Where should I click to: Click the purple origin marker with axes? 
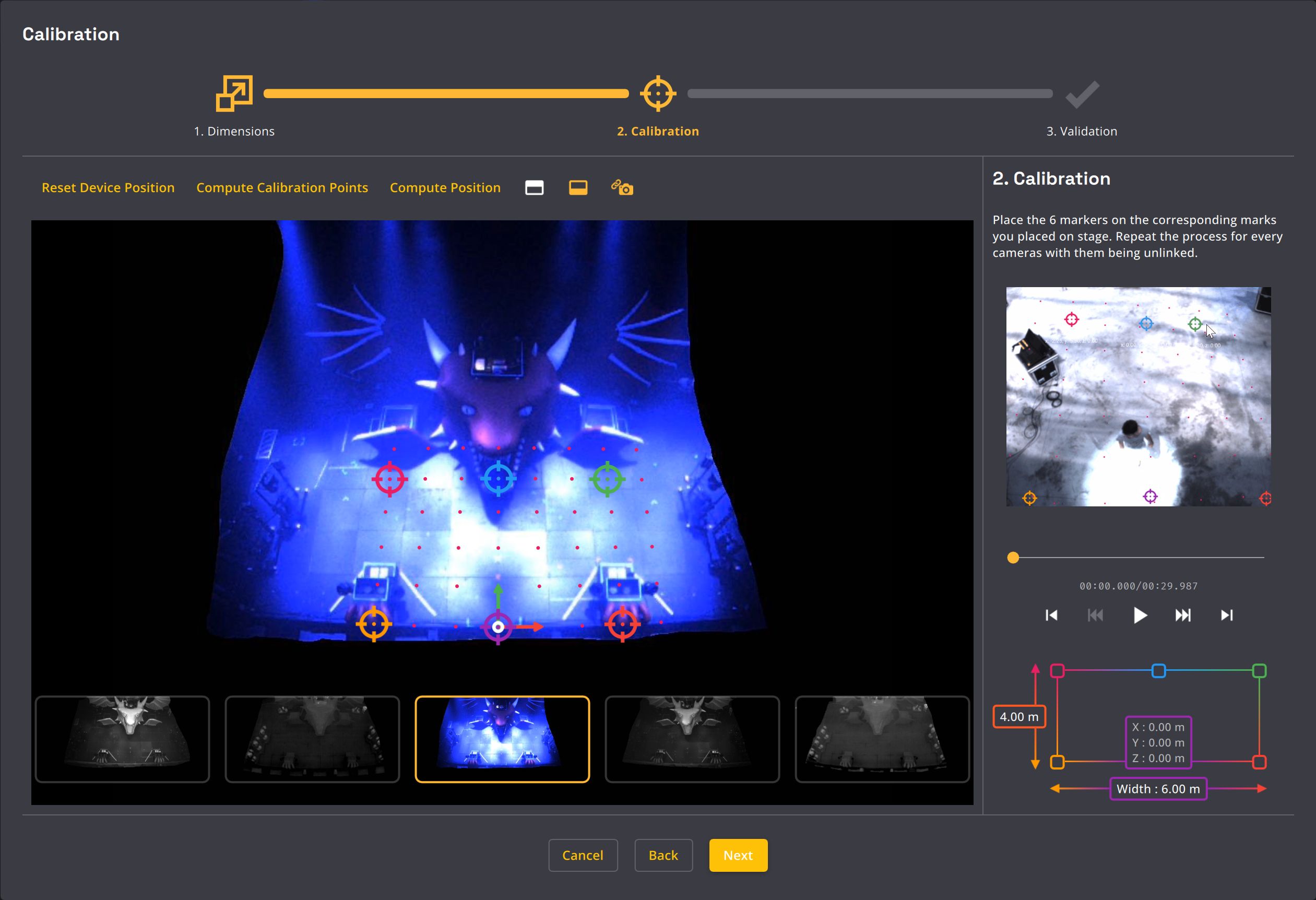pyautogui.click(x=498, y=627)
